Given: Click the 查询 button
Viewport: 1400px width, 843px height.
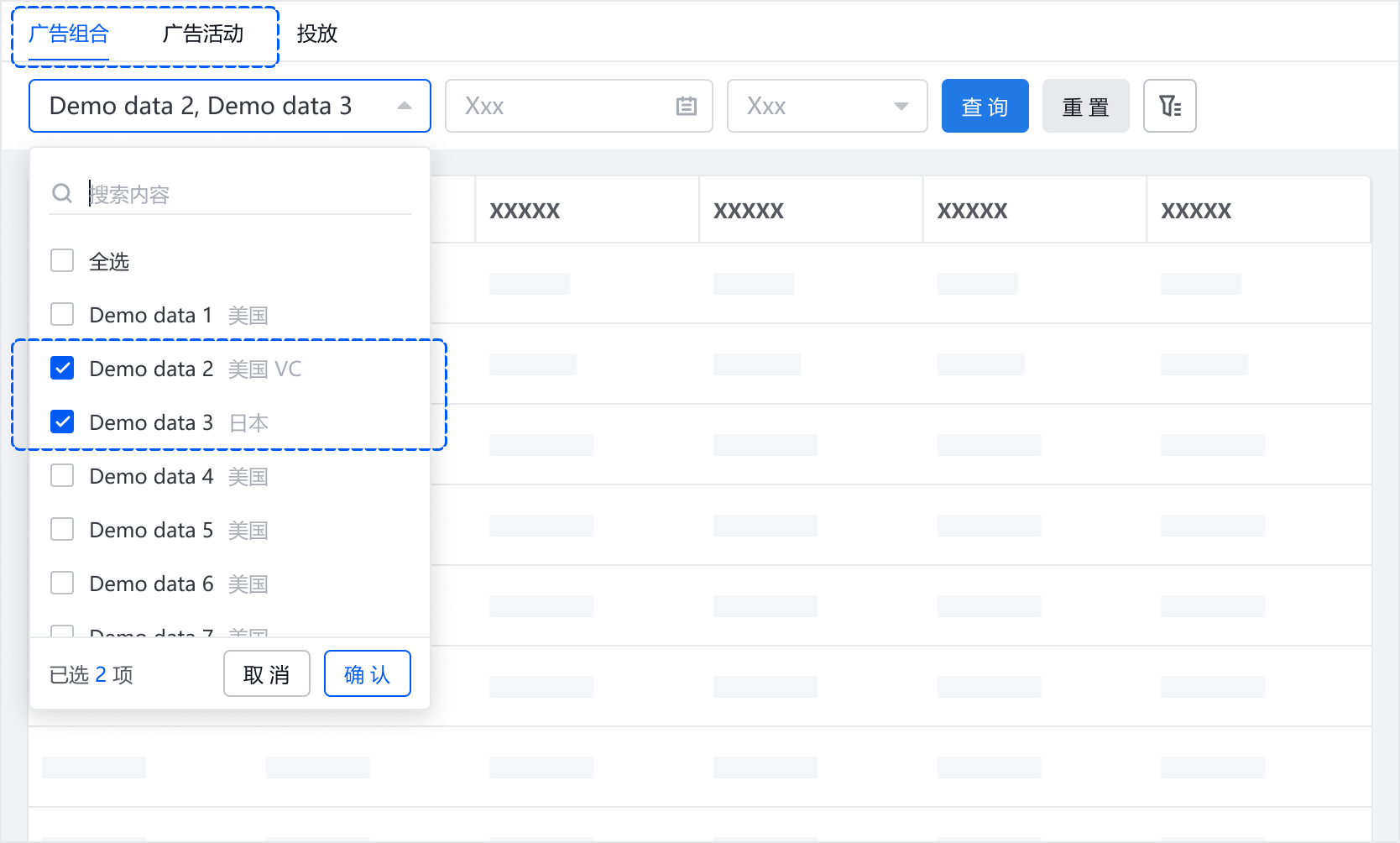Looking at the screenshot, I should coord(985,106).
